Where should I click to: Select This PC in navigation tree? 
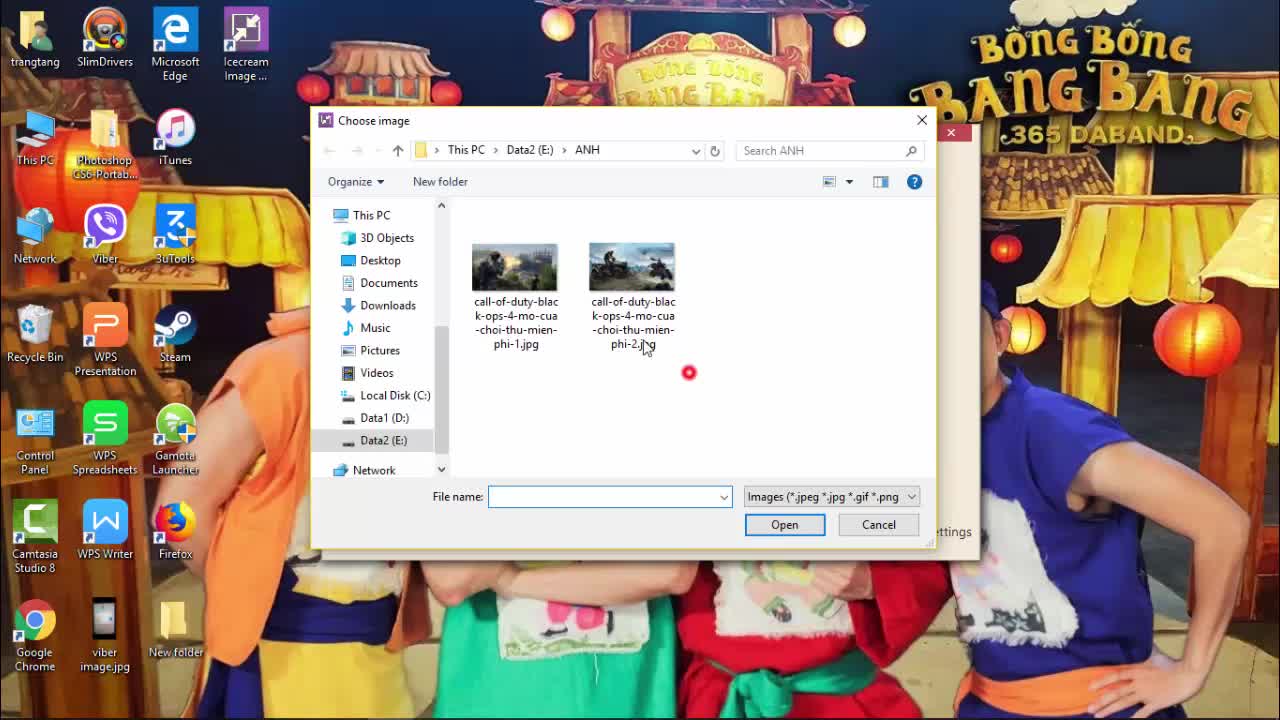coord(371,215)
